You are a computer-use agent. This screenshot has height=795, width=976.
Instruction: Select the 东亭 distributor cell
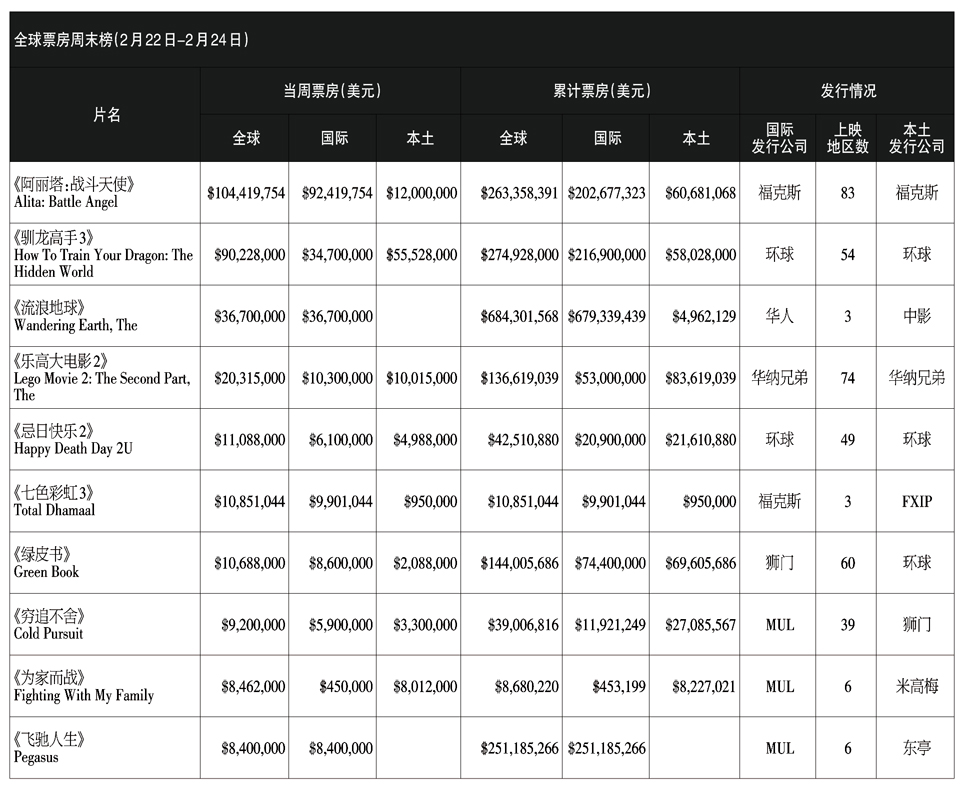point(916,748)
